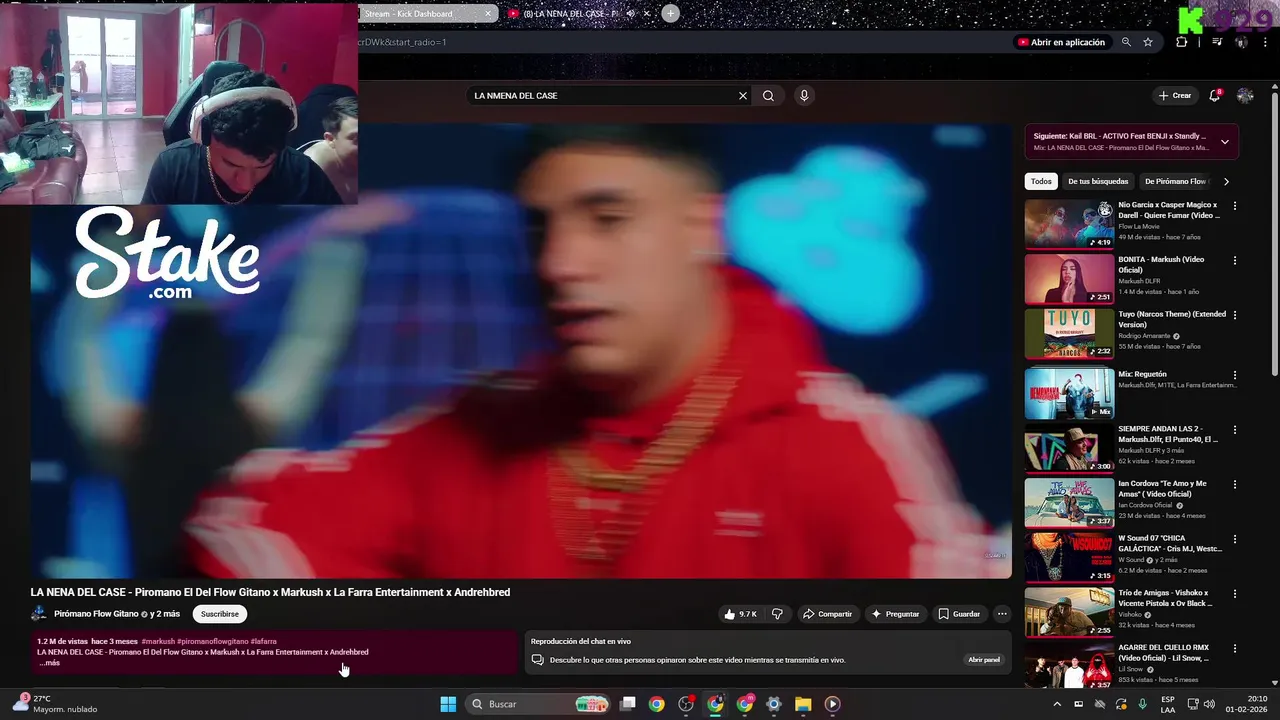1280x720 pixels.
Task: Mute the YouTube tab via speaker icon
Action: pos(630,14)
